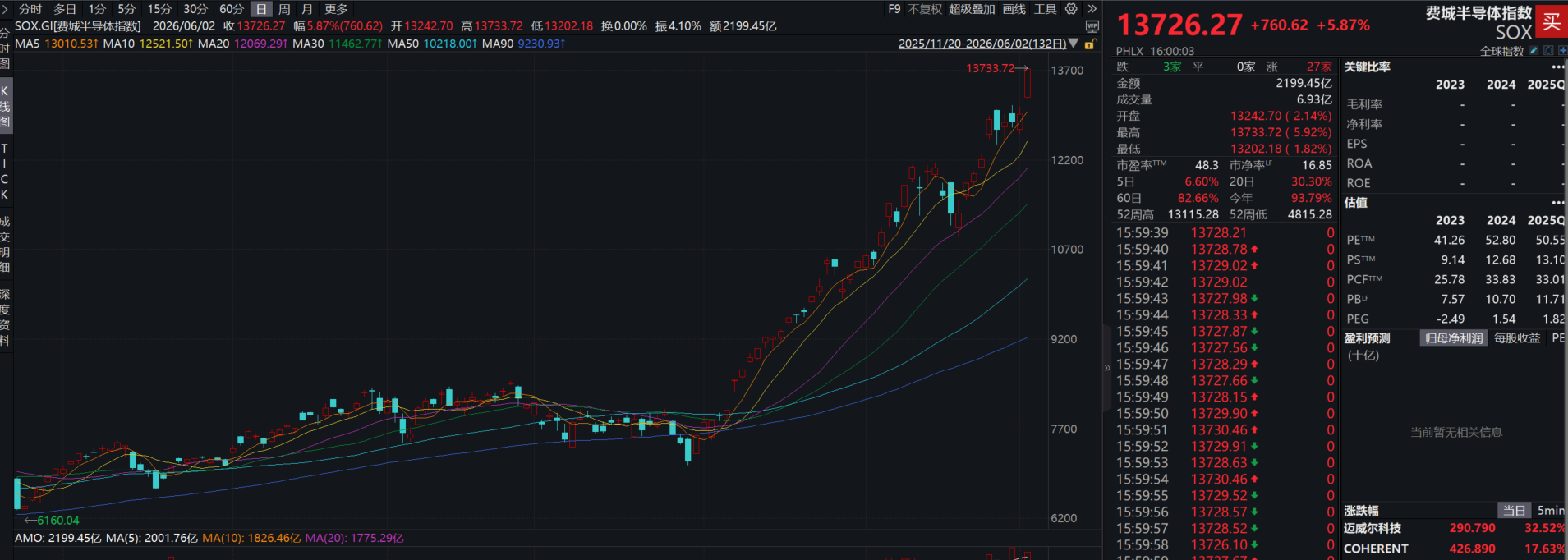
Task: Click the pencil edit icon near 全球指数
Action: click(1534, 51)
